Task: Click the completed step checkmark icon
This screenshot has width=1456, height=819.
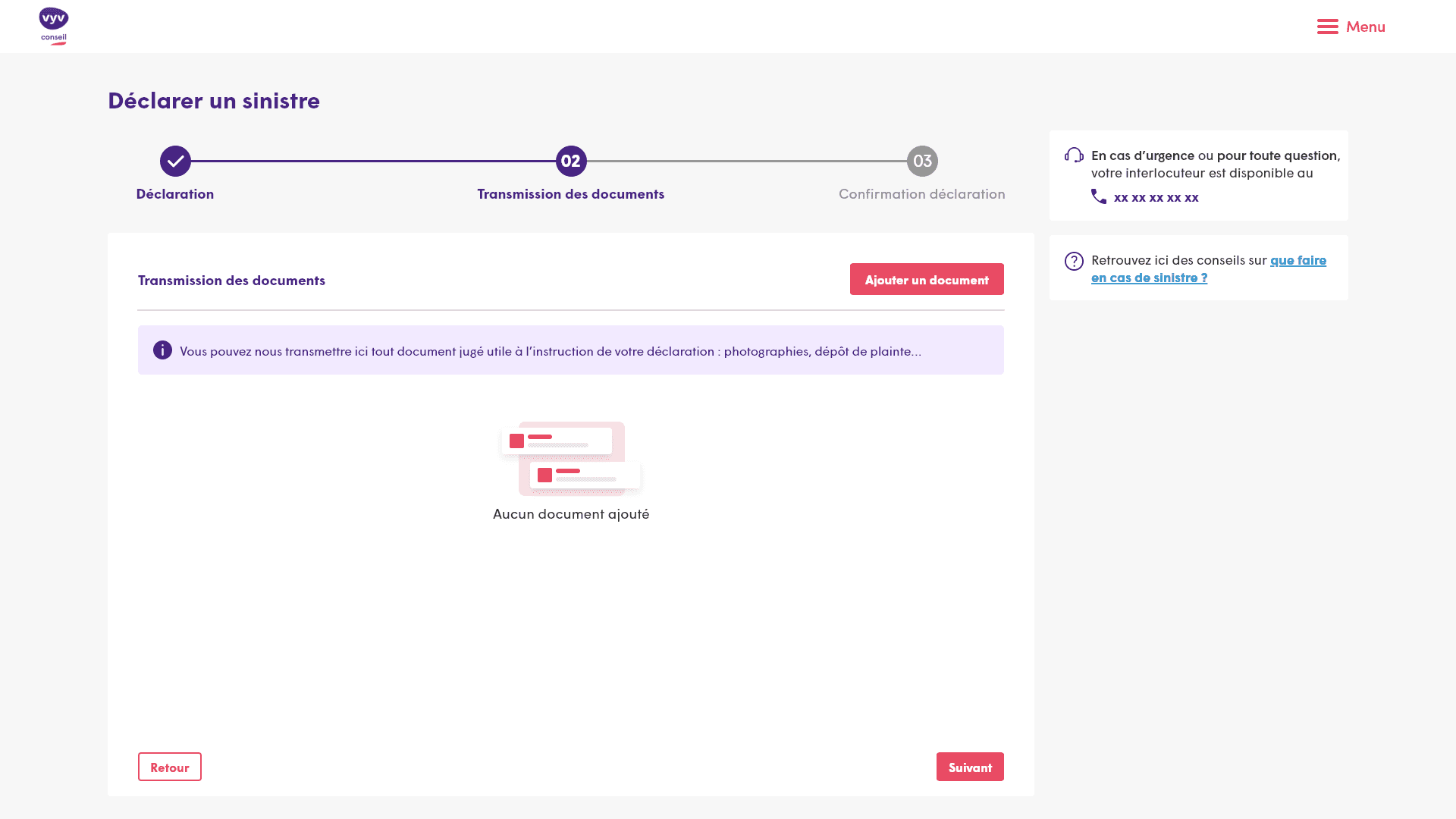Action: pyautogui.click(x=175, y=161)
